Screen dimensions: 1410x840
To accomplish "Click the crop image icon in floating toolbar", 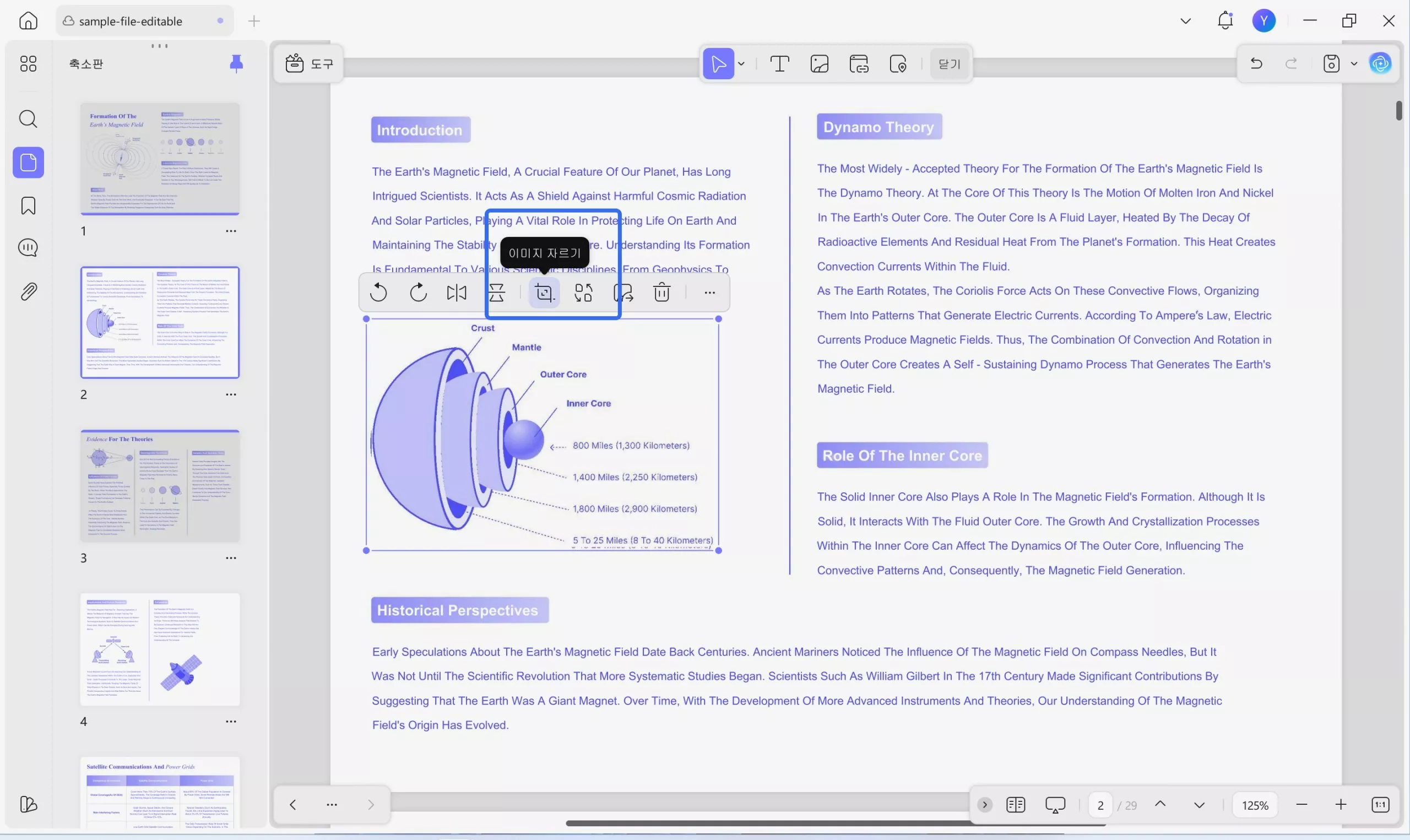I will click(x=544, y=292).
